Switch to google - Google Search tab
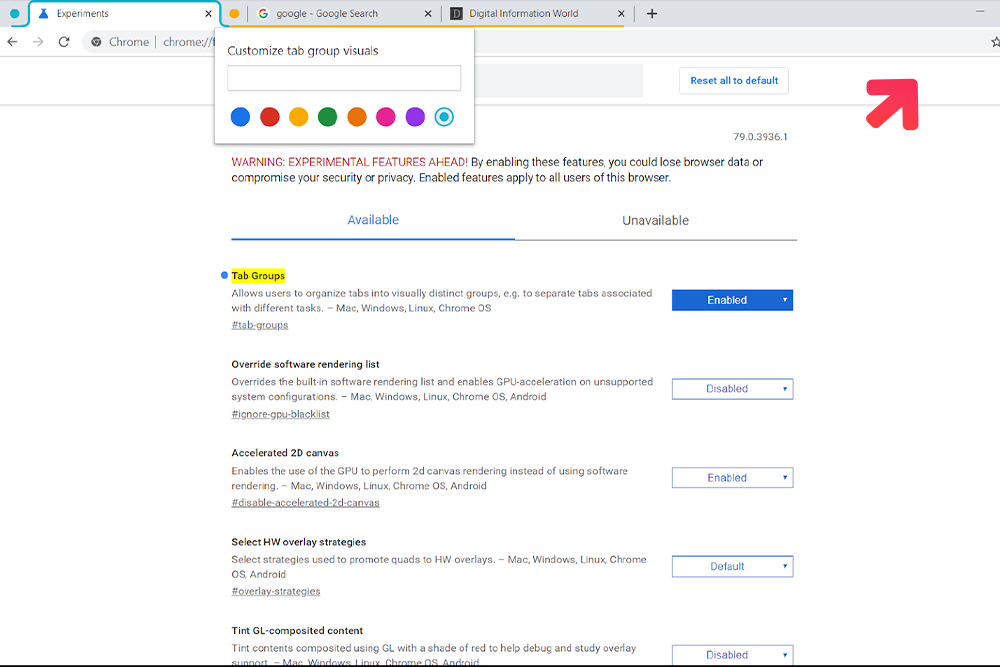Image resolution: width=1000 pixels, height=667 pixels. click(x=344, y=13)
